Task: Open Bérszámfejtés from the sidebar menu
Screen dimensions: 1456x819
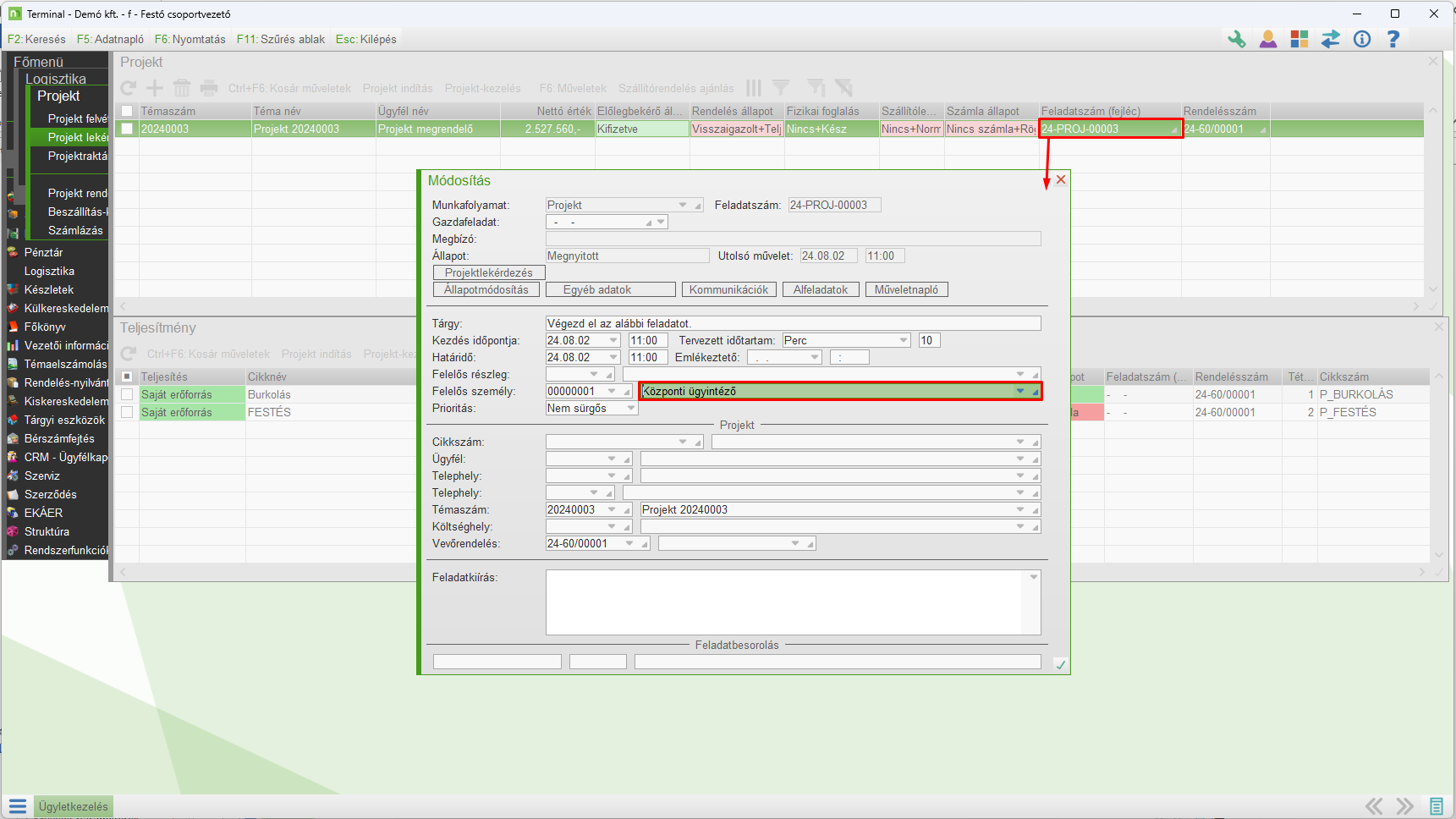Action: point(59,438)
